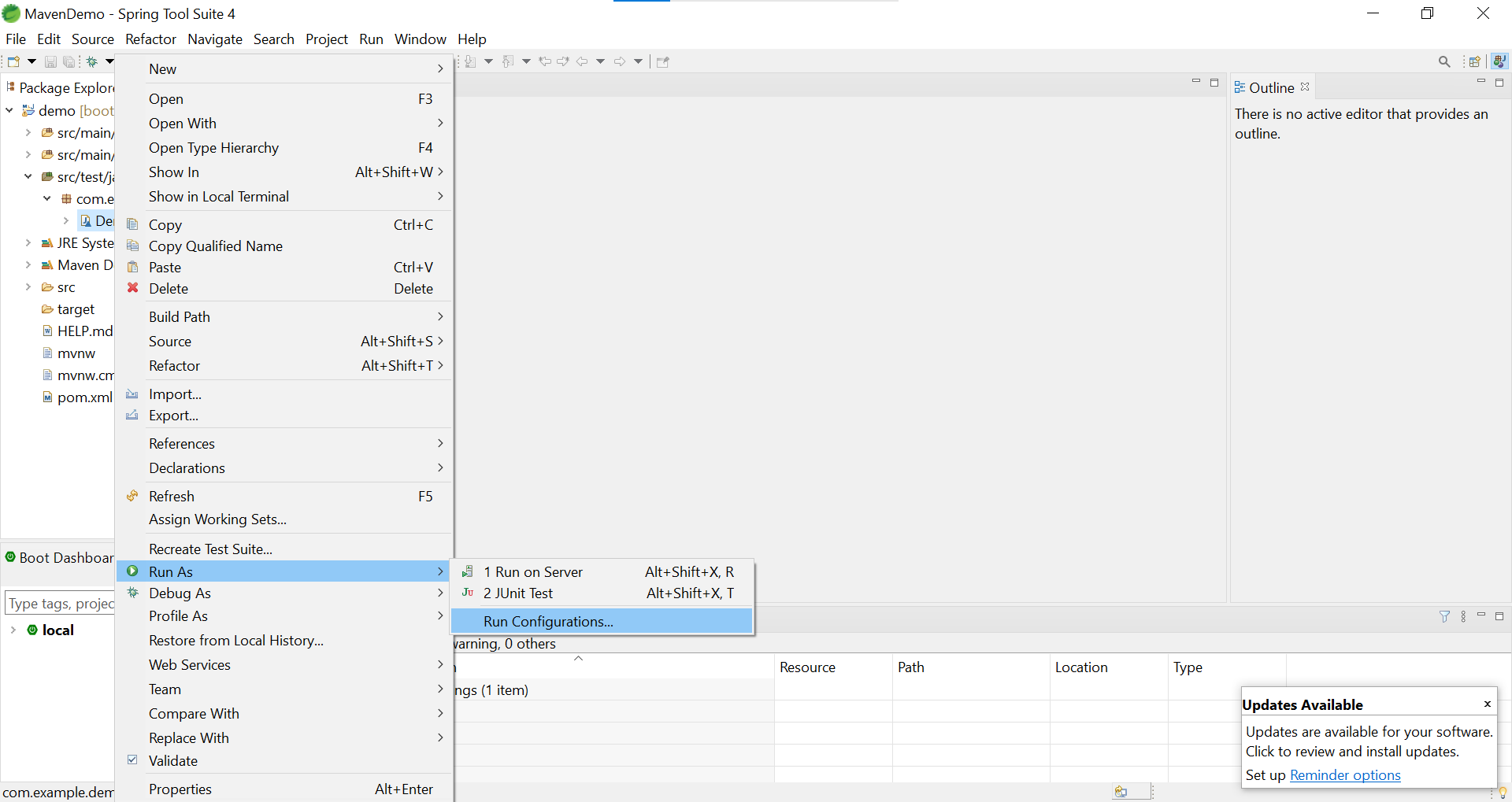1512x802 pixels.
Task: Open the File menu
Action: (16, 39)
